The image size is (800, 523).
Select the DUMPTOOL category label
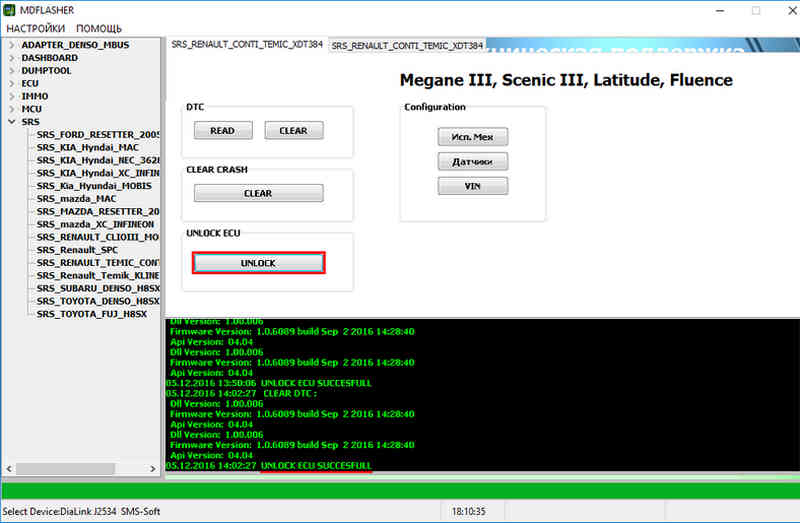[x=46, y=70]
